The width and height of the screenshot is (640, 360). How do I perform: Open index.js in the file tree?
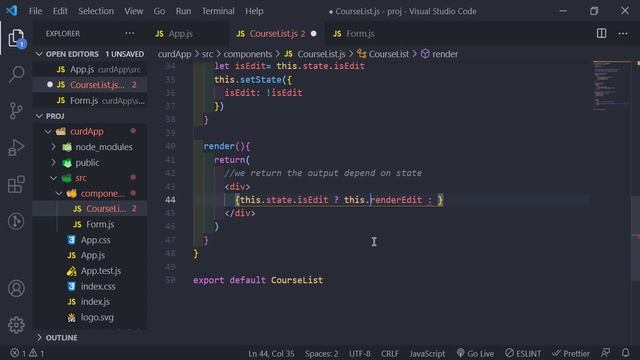[90, 302]
